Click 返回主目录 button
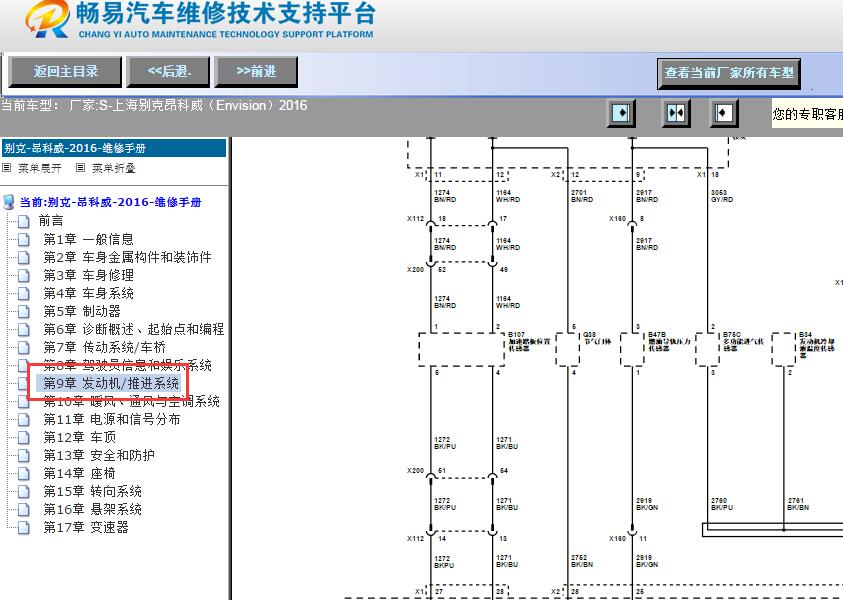 [65, 72]
